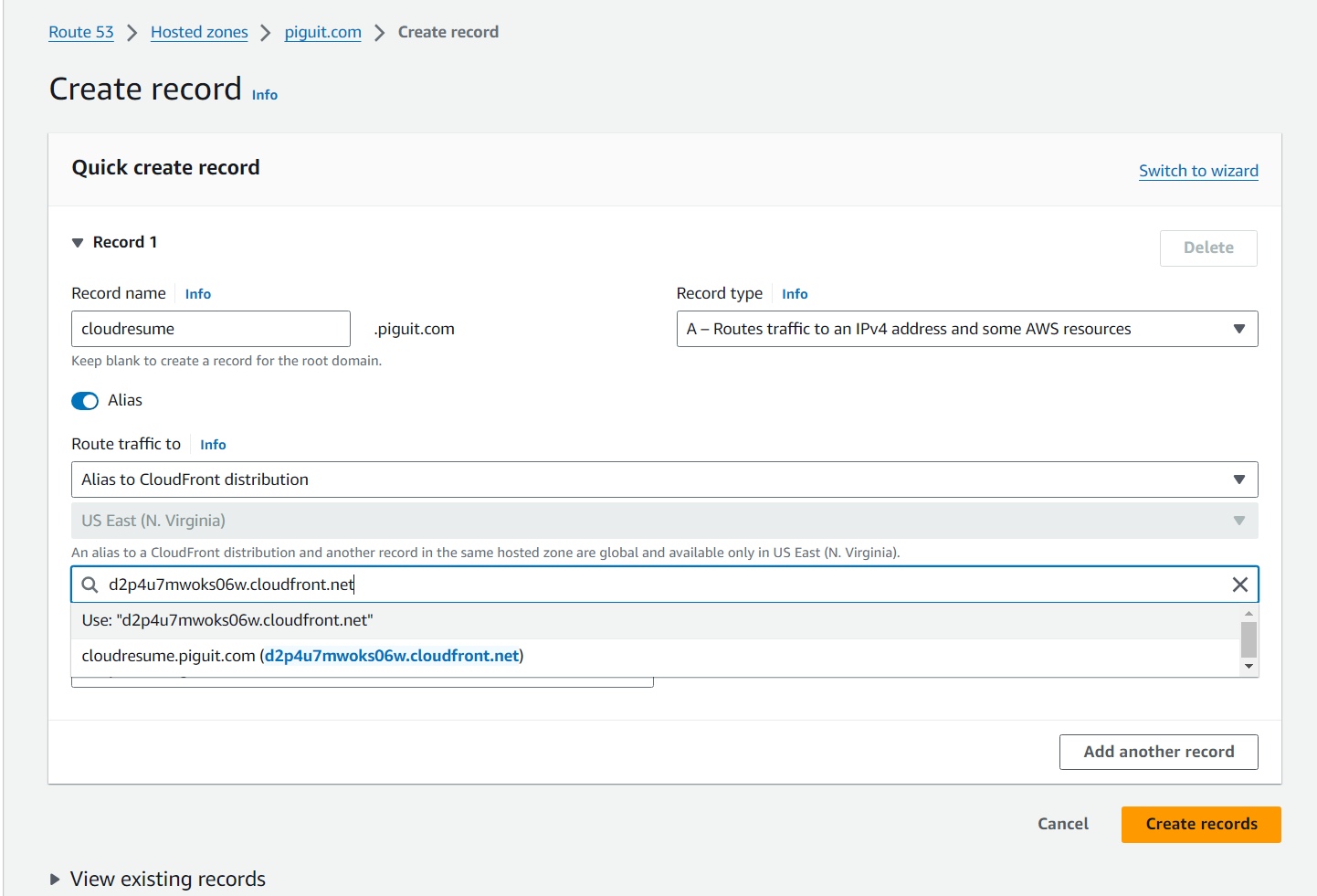Clear the CloudFront distribution search field
The height and width of the screenshot is (896, 1317).
click(x=1239, y=585)
